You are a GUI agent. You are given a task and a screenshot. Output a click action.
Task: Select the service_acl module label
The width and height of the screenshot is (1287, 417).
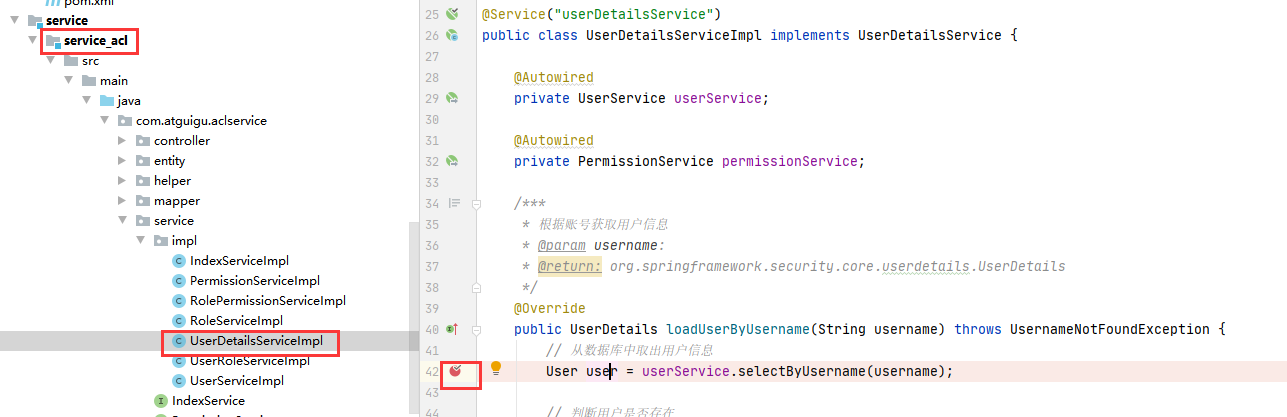coord(96,40)
